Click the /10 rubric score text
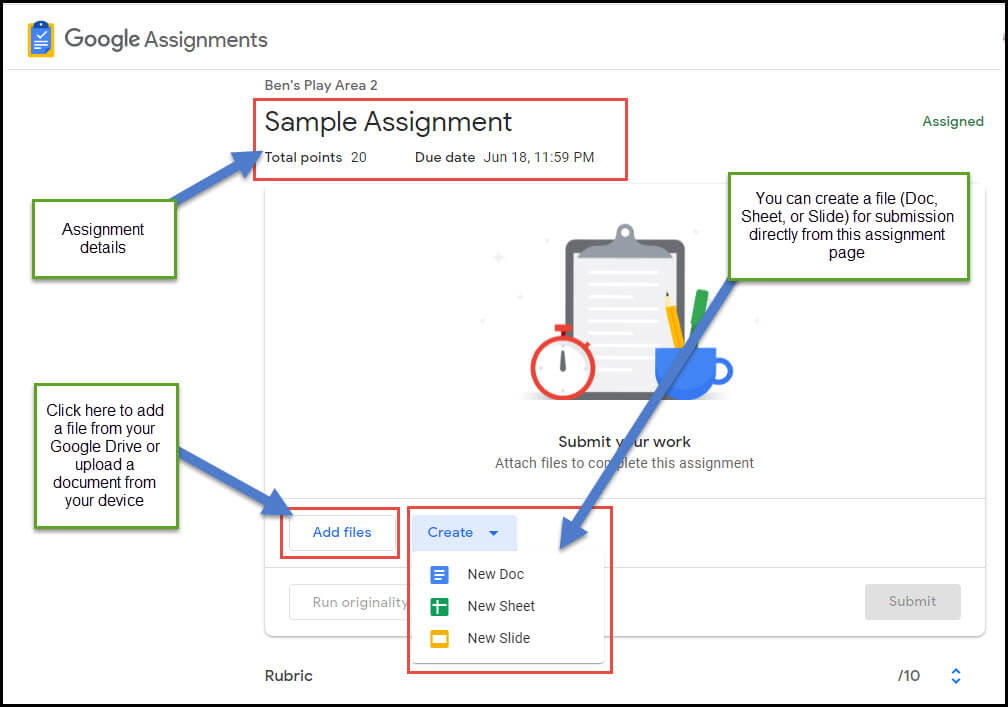This screenshot has height=707, width=1008. [909, 676]
